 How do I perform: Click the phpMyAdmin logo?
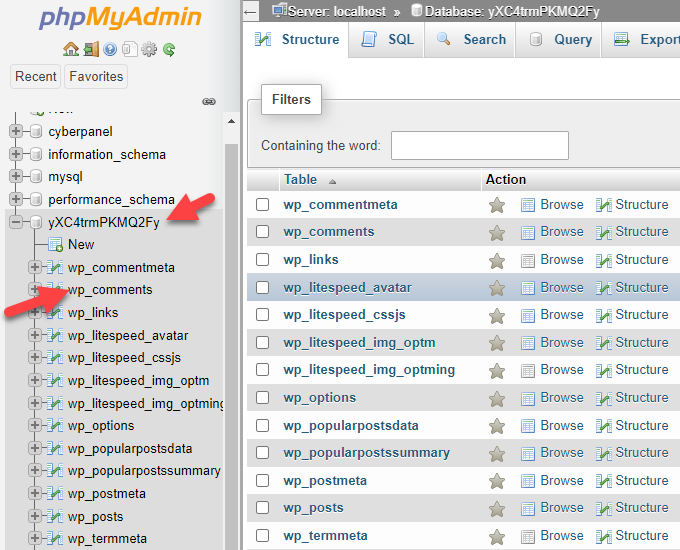tap(120, 18)
